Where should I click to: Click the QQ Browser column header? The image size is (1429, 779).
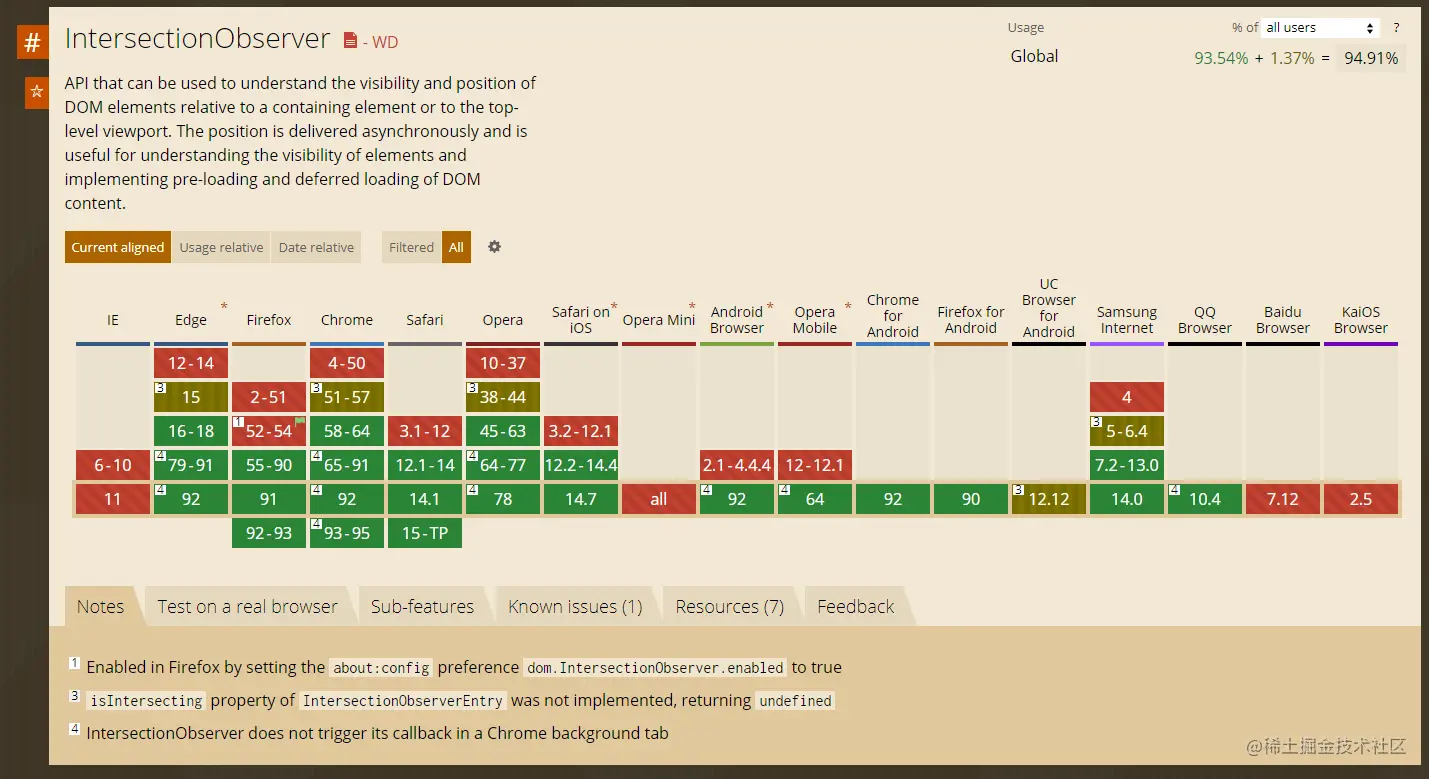[x=1205, y=320]
